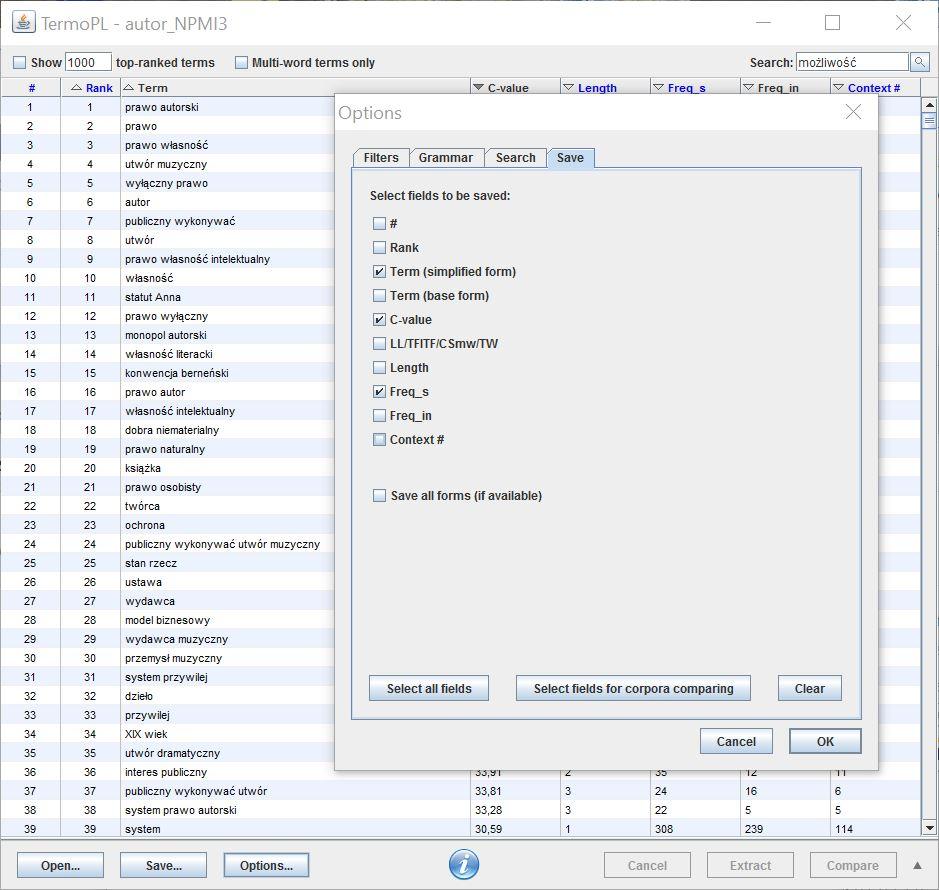
Task: Switch to the Grammar tab
Action: tap(446, 158)
